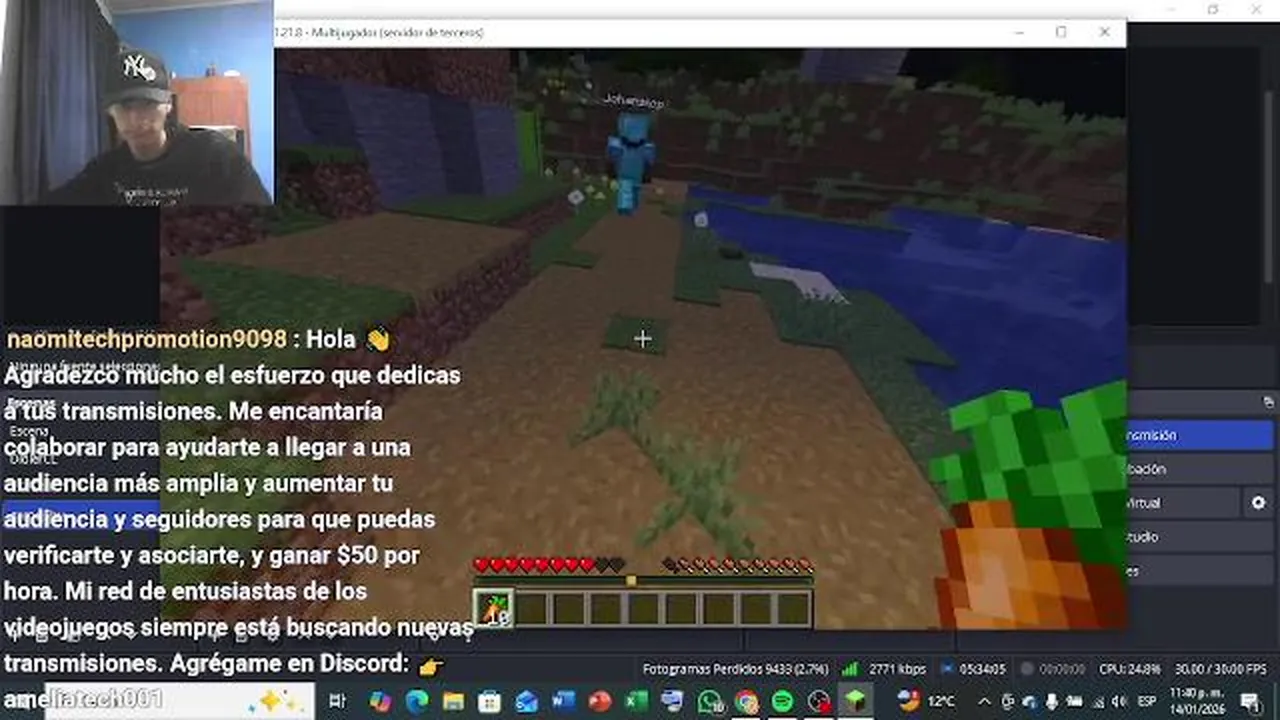Open File Explorer from the taskbar

tap(453, 701)
